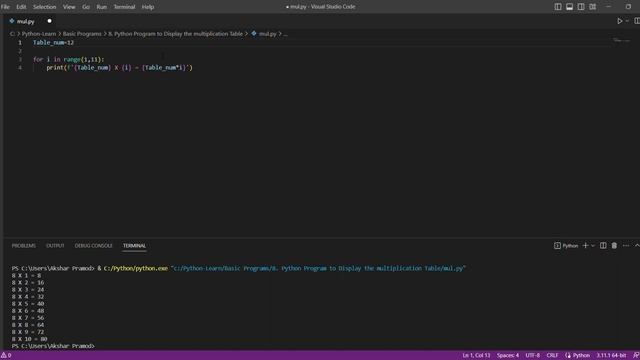Click the file icon in mul.py tab
This screenshot has height=360, width=640.
coord(12,21)
